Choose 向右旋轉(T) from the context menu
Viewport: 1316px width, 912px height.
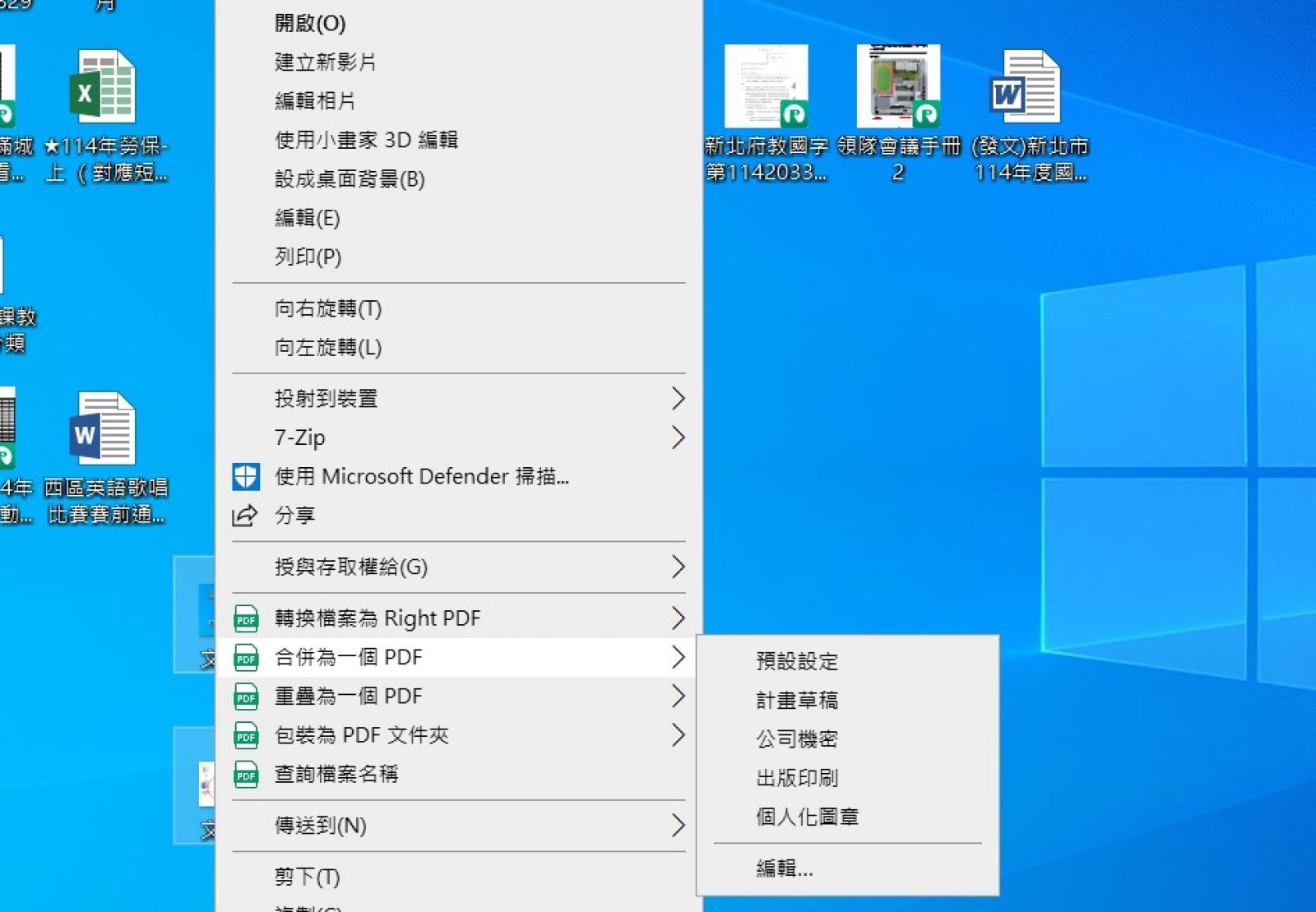[328, 308]
